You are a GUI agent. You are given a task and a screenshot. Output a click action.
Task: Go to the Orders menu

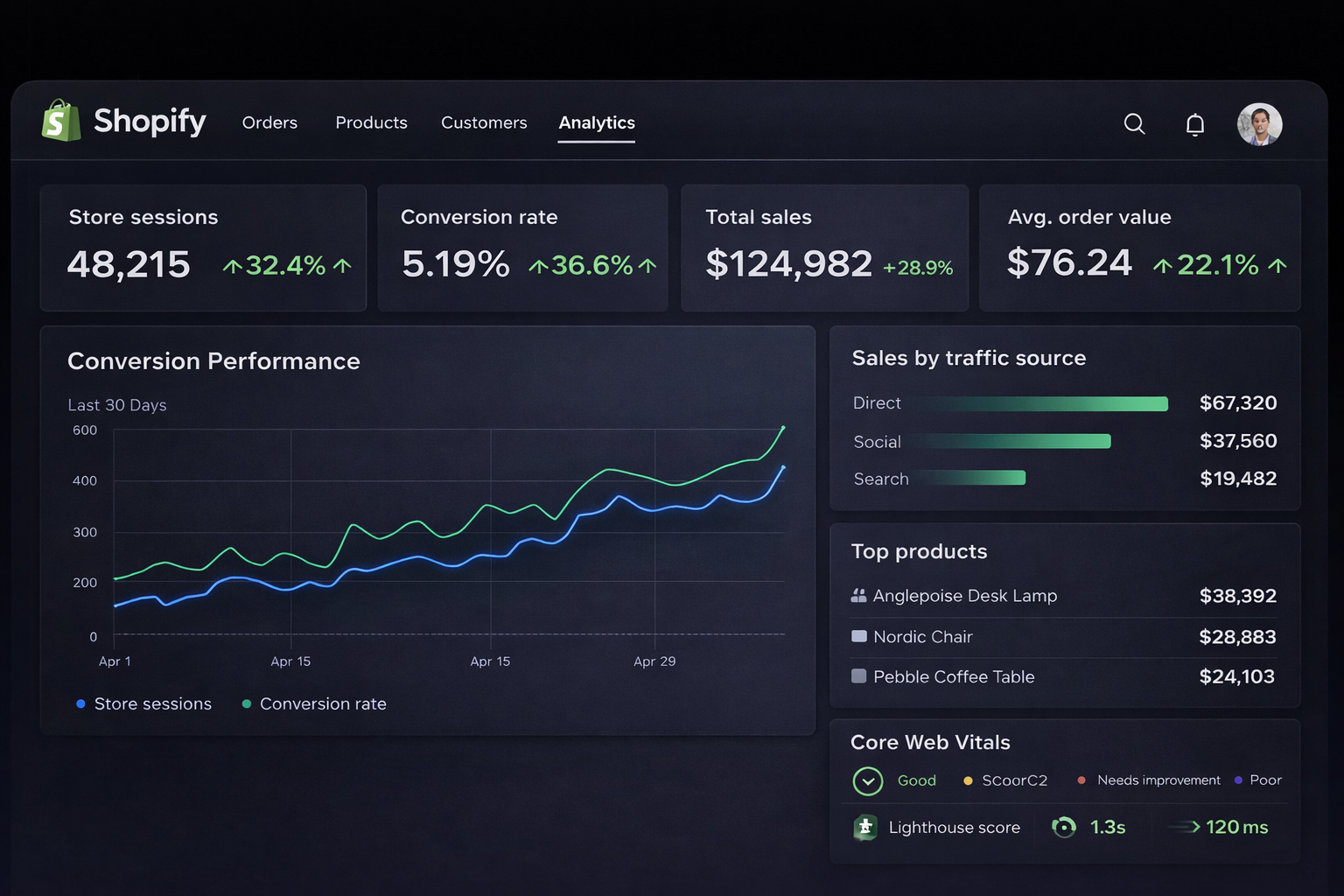(x=269, y=122)
